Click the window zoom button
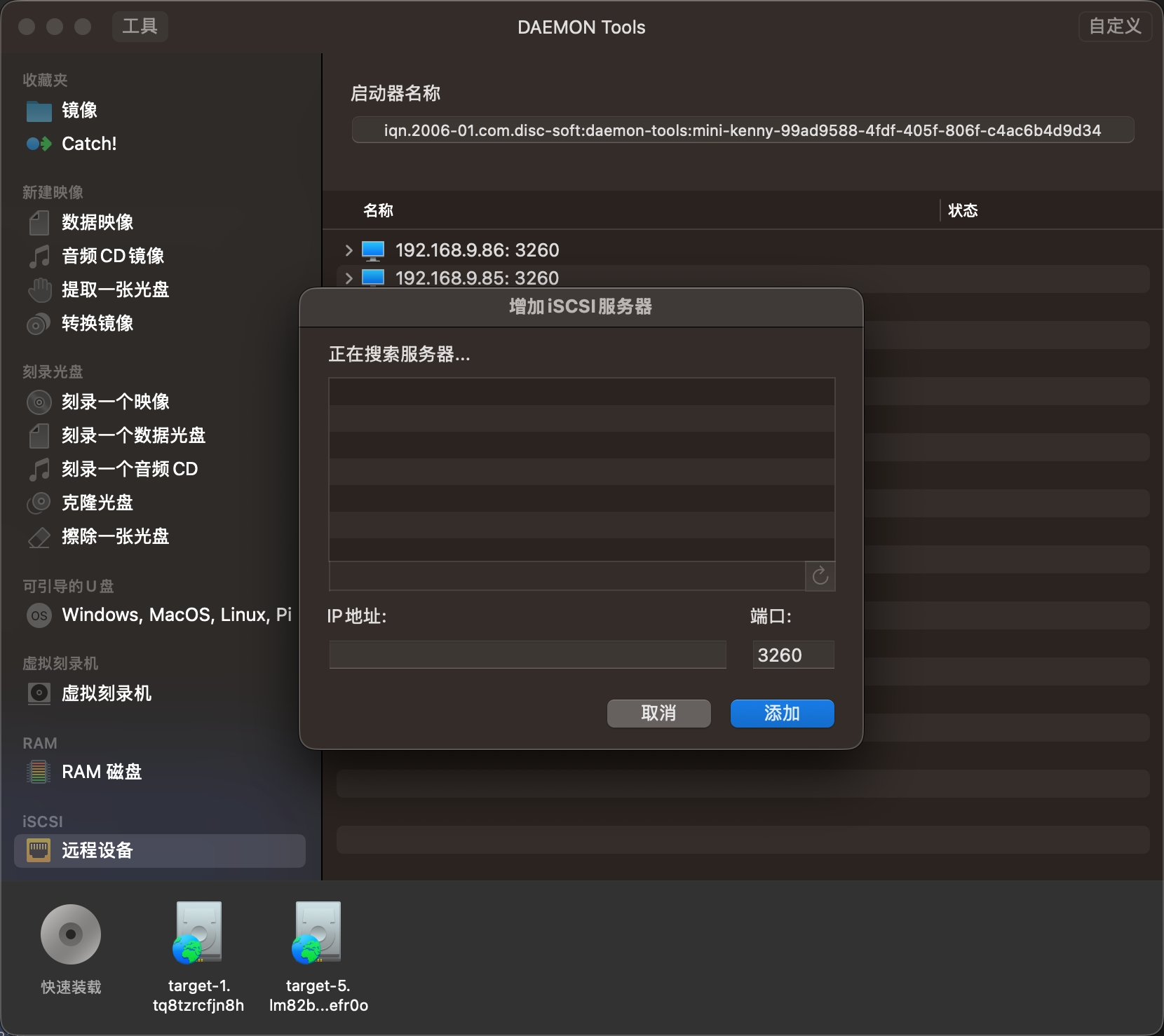 coord(83,27)
